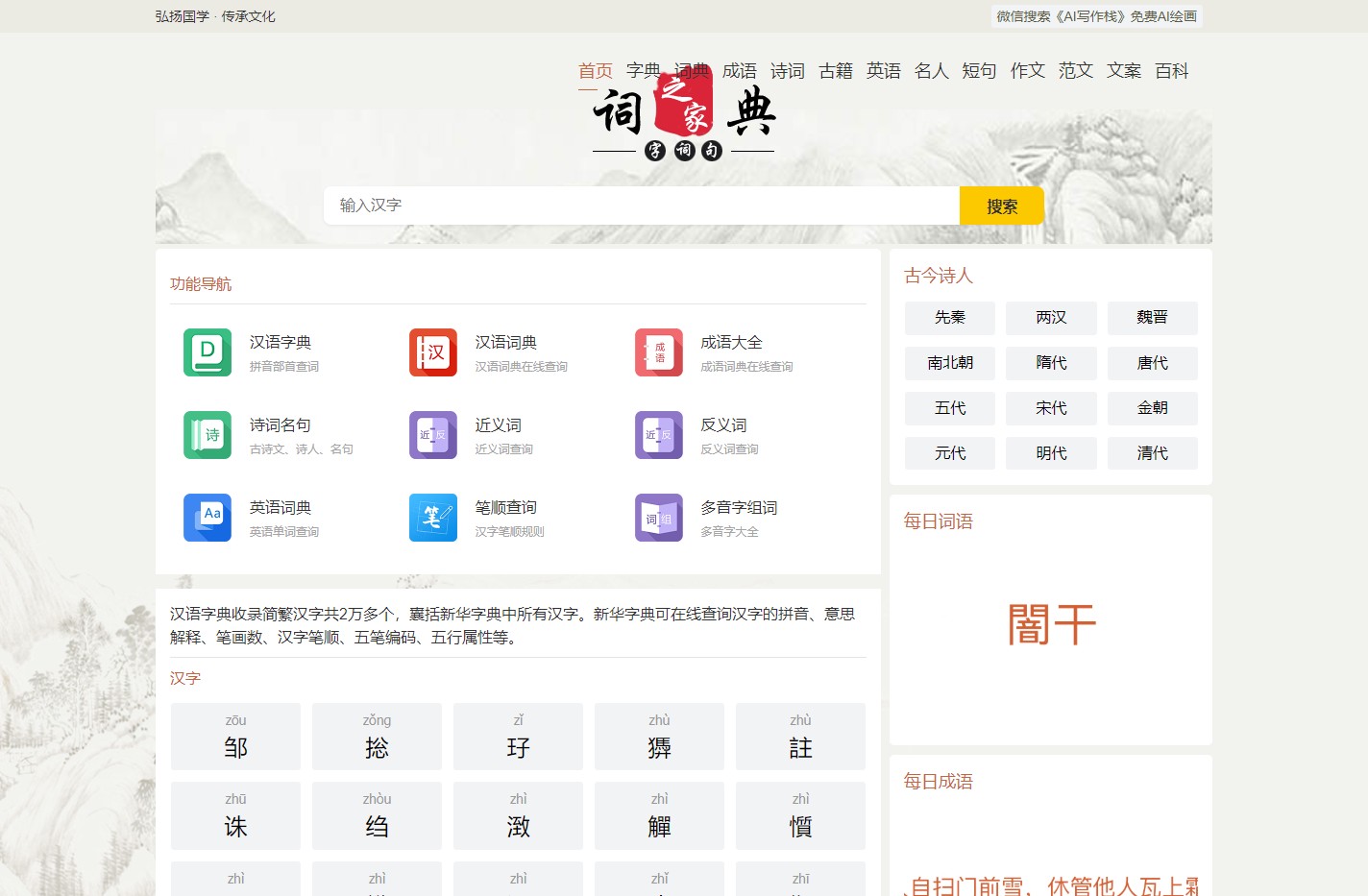Open the 诗词 nav item
The width and height of the screenshot is (1368, 896).
coord(788,70)
